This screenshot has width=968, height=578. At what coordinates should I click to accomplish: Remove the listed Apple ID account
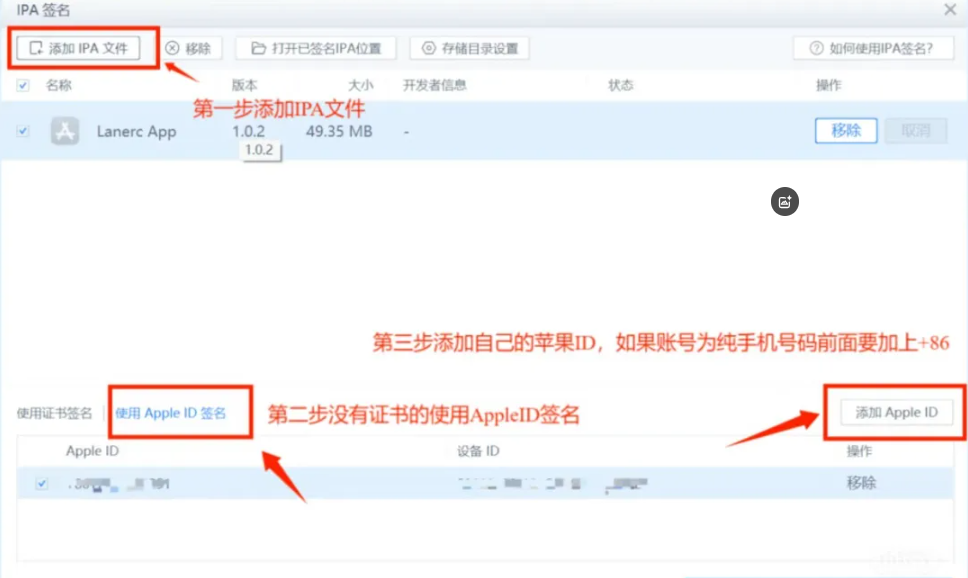point(861,483)
